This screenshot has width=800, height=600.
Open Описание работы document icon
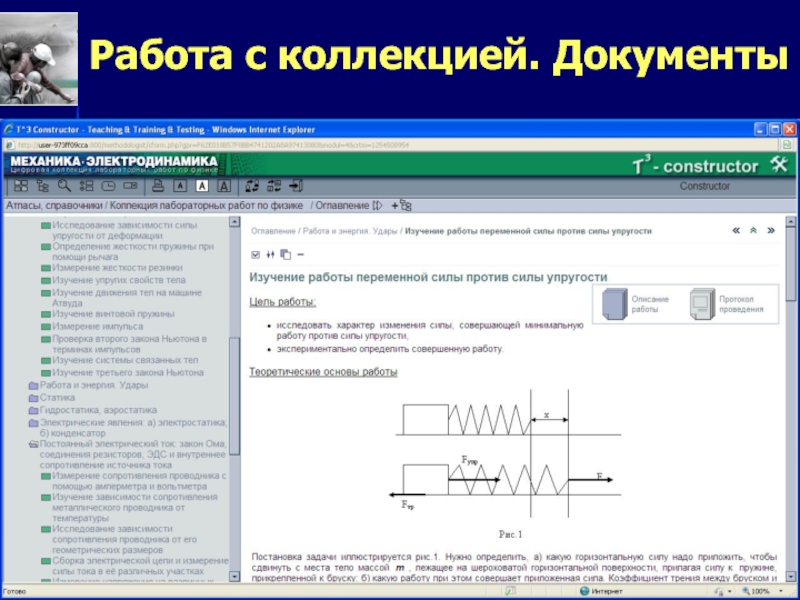615,304
